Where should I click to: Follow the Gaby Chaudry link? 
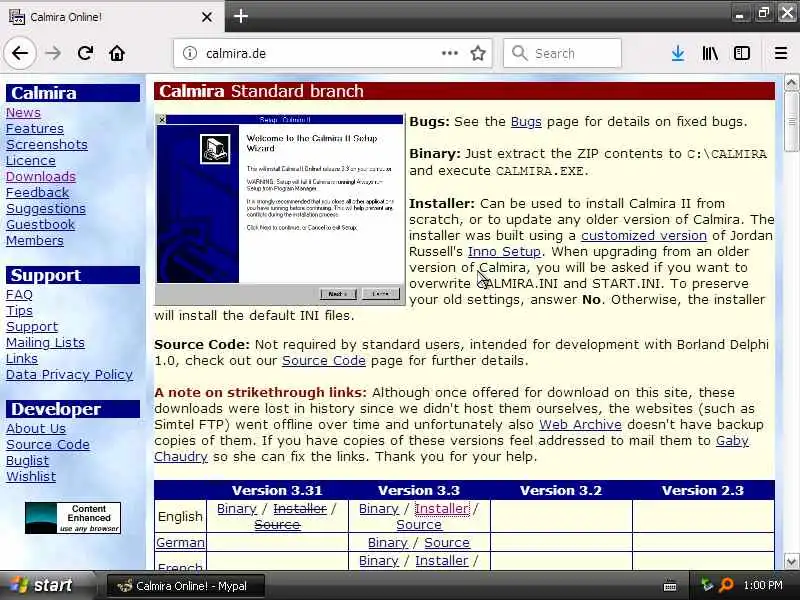point(732,441)
